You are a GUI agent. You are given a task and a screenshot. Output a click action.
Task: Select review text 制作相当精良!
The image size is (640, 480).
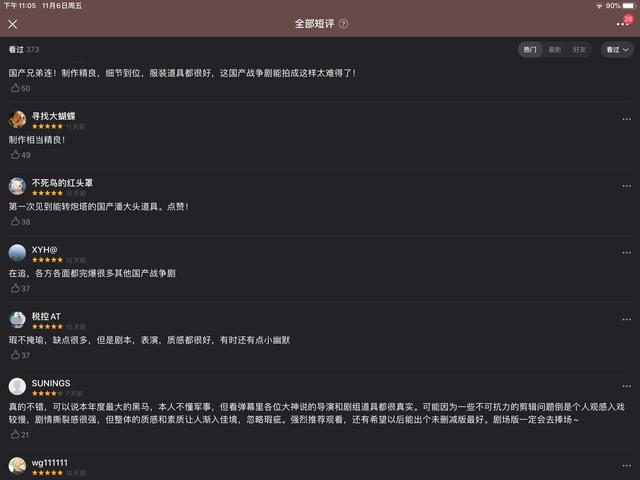[x=37, y=140]
